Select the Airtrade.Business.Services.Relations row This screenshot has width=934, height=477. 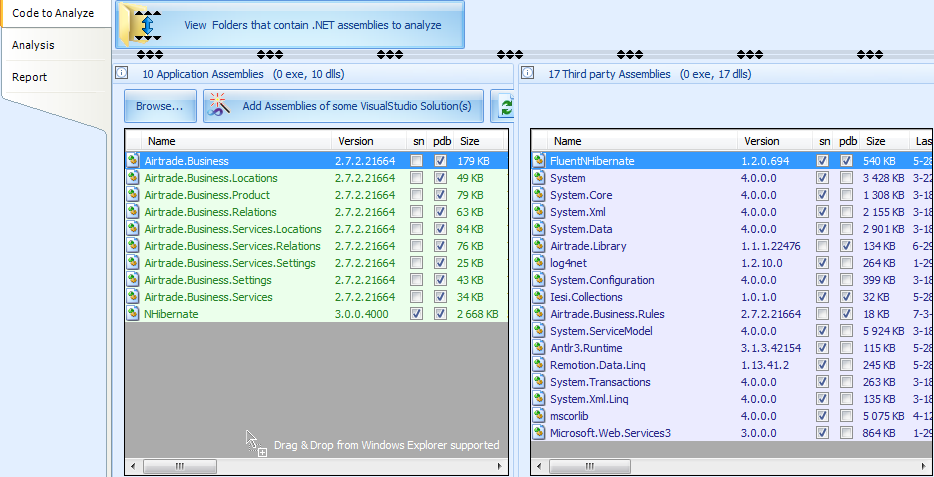(317, 246)
